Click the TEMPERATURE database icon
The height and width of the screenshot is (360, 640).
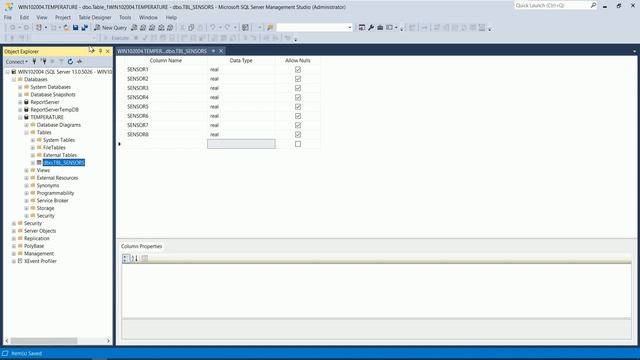[26, 117]
